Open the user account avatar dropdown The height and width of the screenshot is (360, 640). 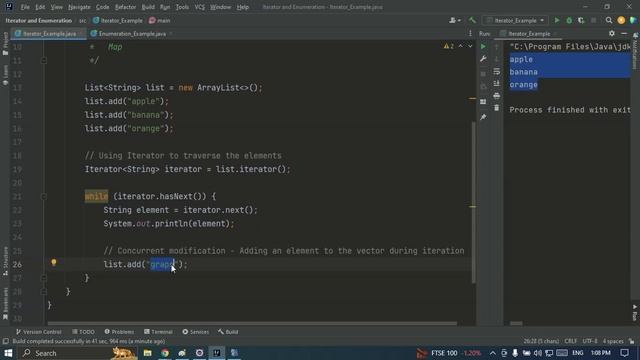pos(455,20)
